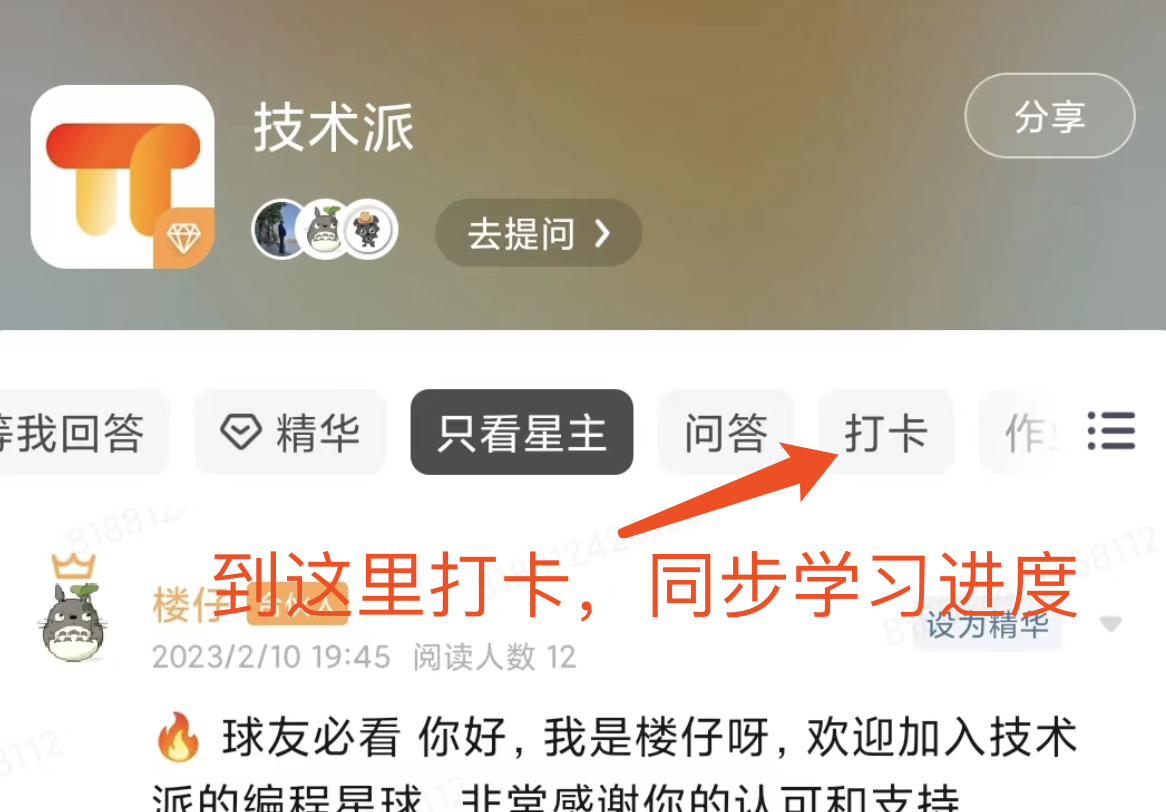Tap the heart-diamond icon in 精华
The height and width of the screenshot is (812, 1166).
241,431
